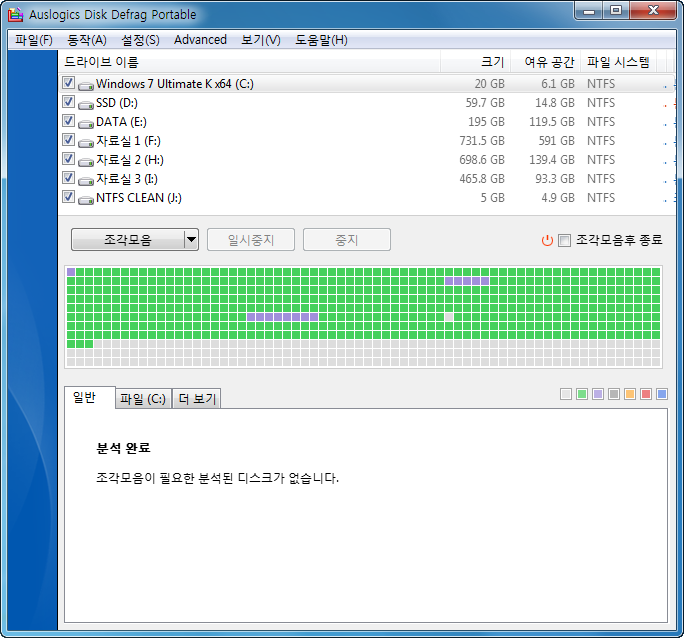Click the drive icon next to SSD (D:)
Viewport: 684px width, 638px height.
pyautogui.click(x=86, y=105)
